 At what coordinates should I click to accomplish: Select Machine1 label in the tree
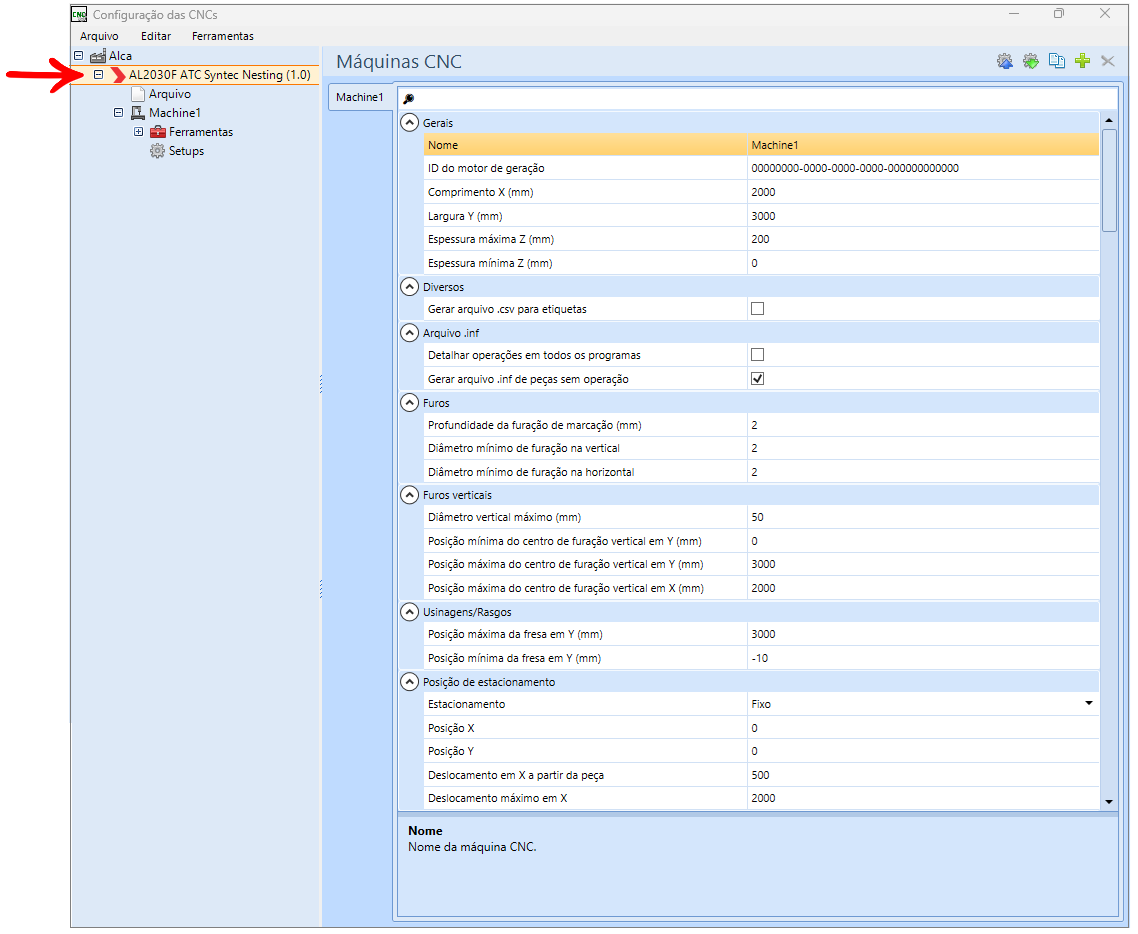click(x=175, y=112)
